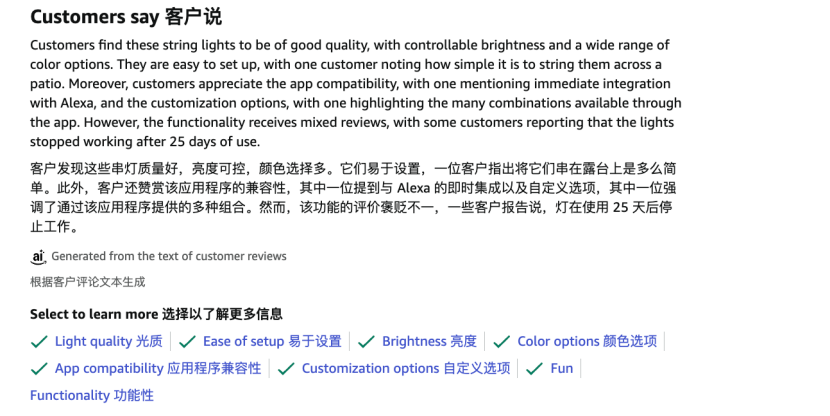830x416 pixels.
Task: Open Brightness review details
Action: point(429,342)
